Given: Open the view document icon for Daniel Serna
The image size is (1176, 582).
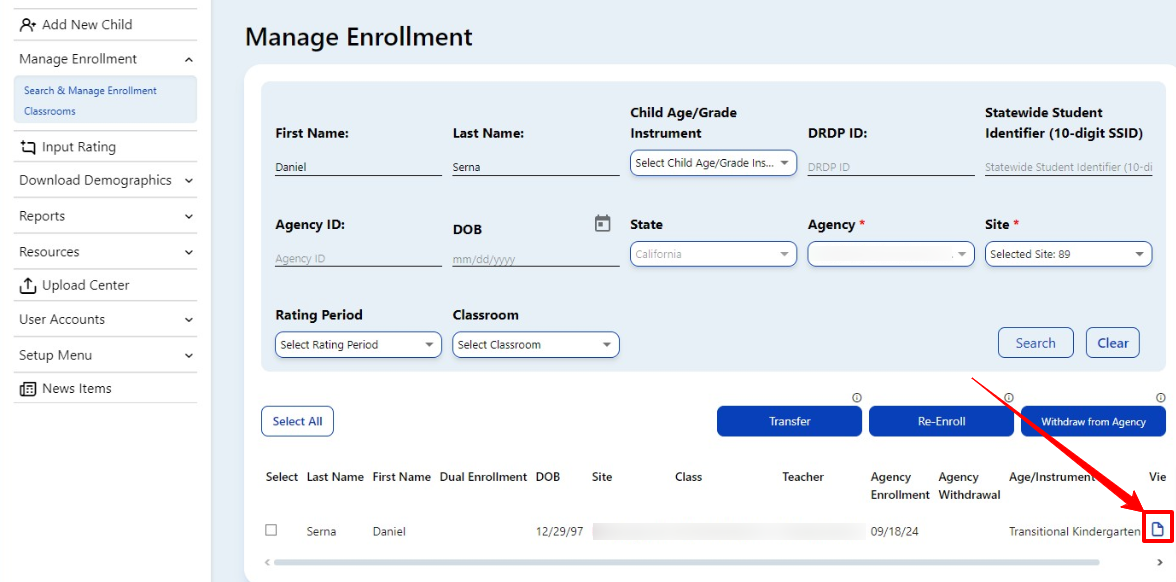Looking at the screenshot, I should 1157,528.
